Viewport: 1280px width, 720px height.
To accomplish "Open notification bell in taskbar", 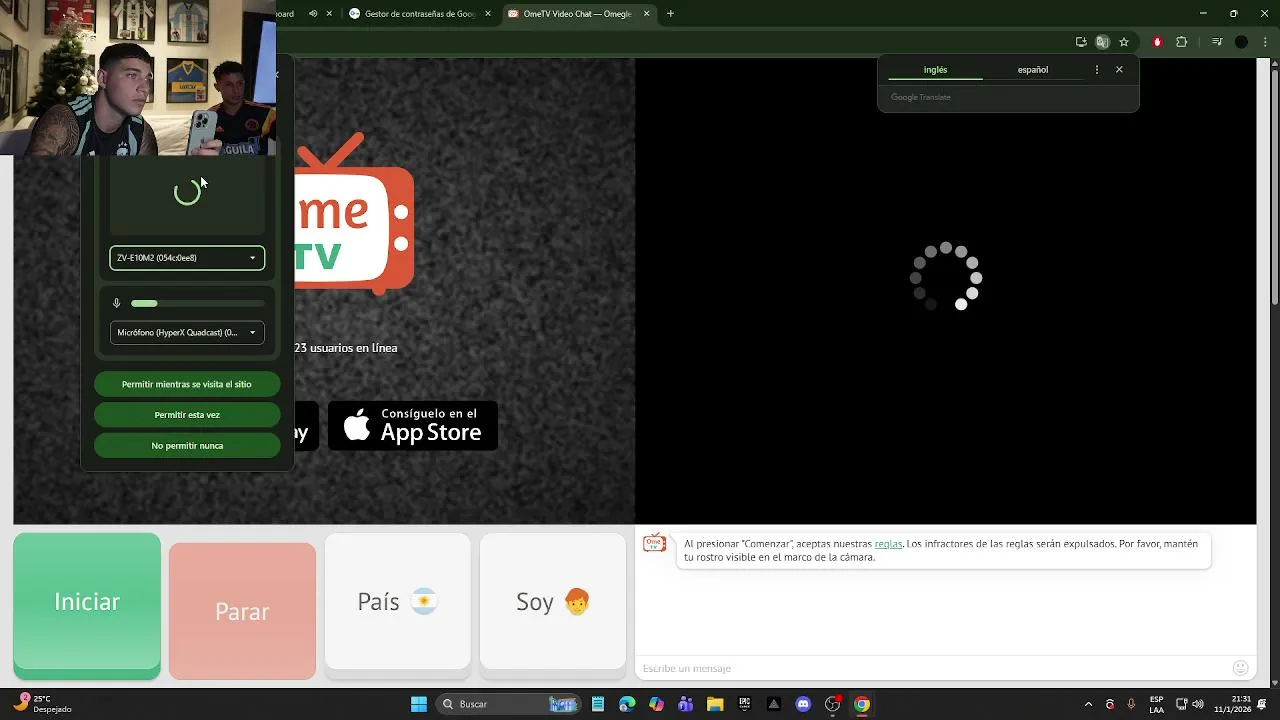I will [x=1262, y=704].
